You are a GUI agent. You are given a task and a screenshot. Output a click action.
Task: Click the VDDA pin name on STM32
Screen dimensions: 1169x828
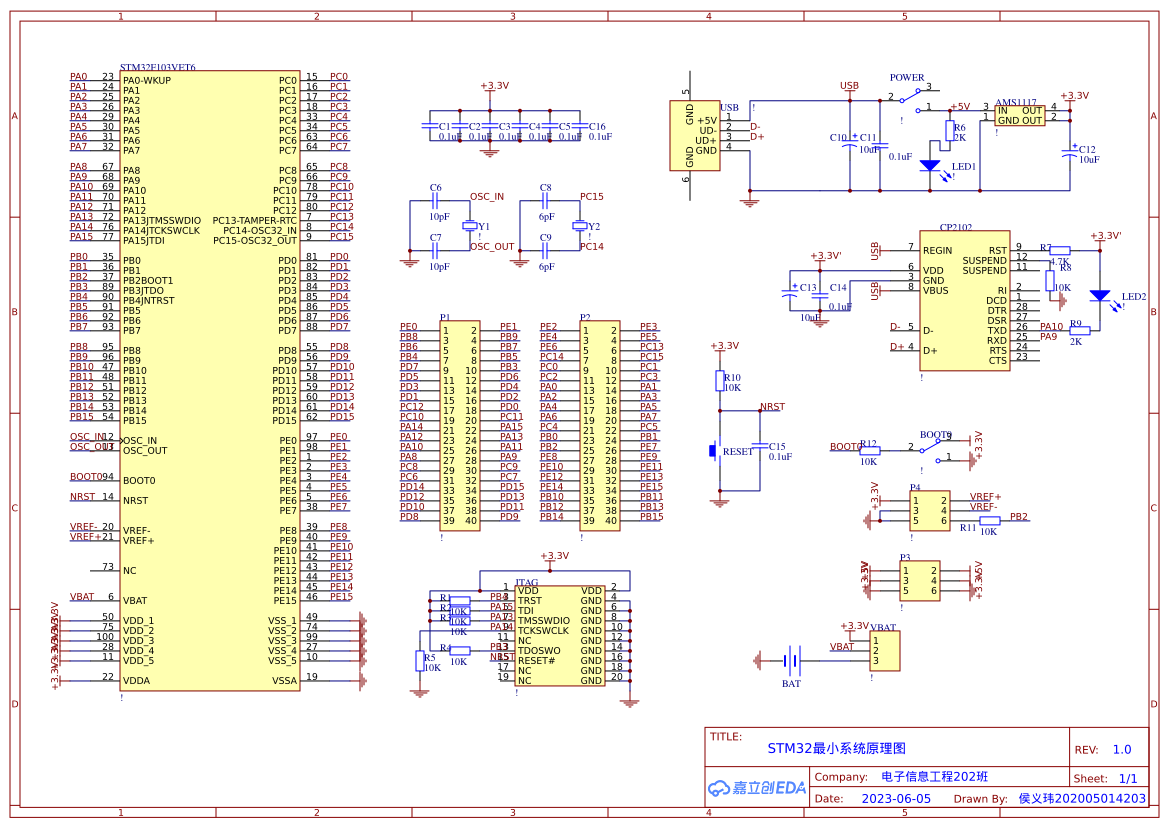tap(136, 680)
